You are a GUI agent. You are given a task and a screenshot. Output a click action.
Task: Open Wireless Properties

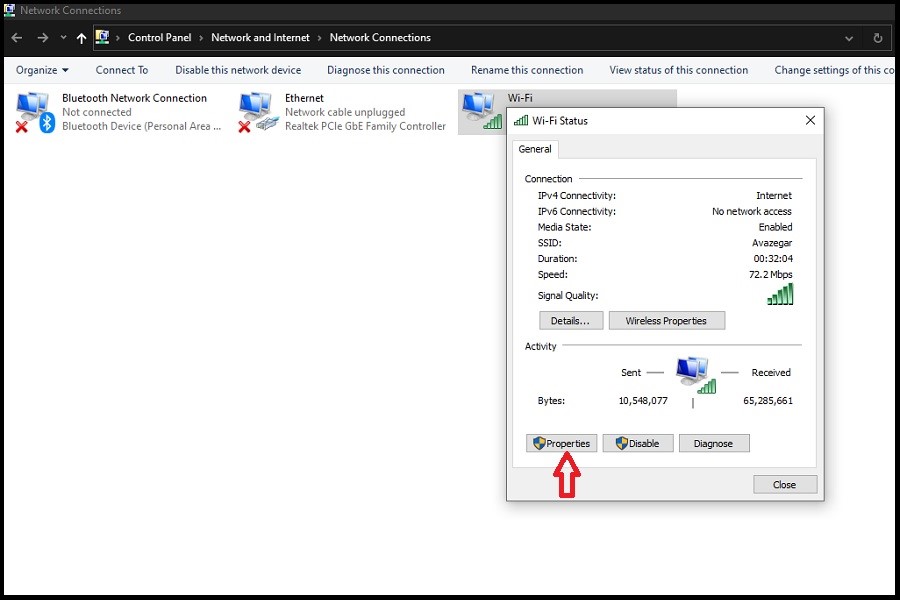pyautogui.click(x=666, y=321)
